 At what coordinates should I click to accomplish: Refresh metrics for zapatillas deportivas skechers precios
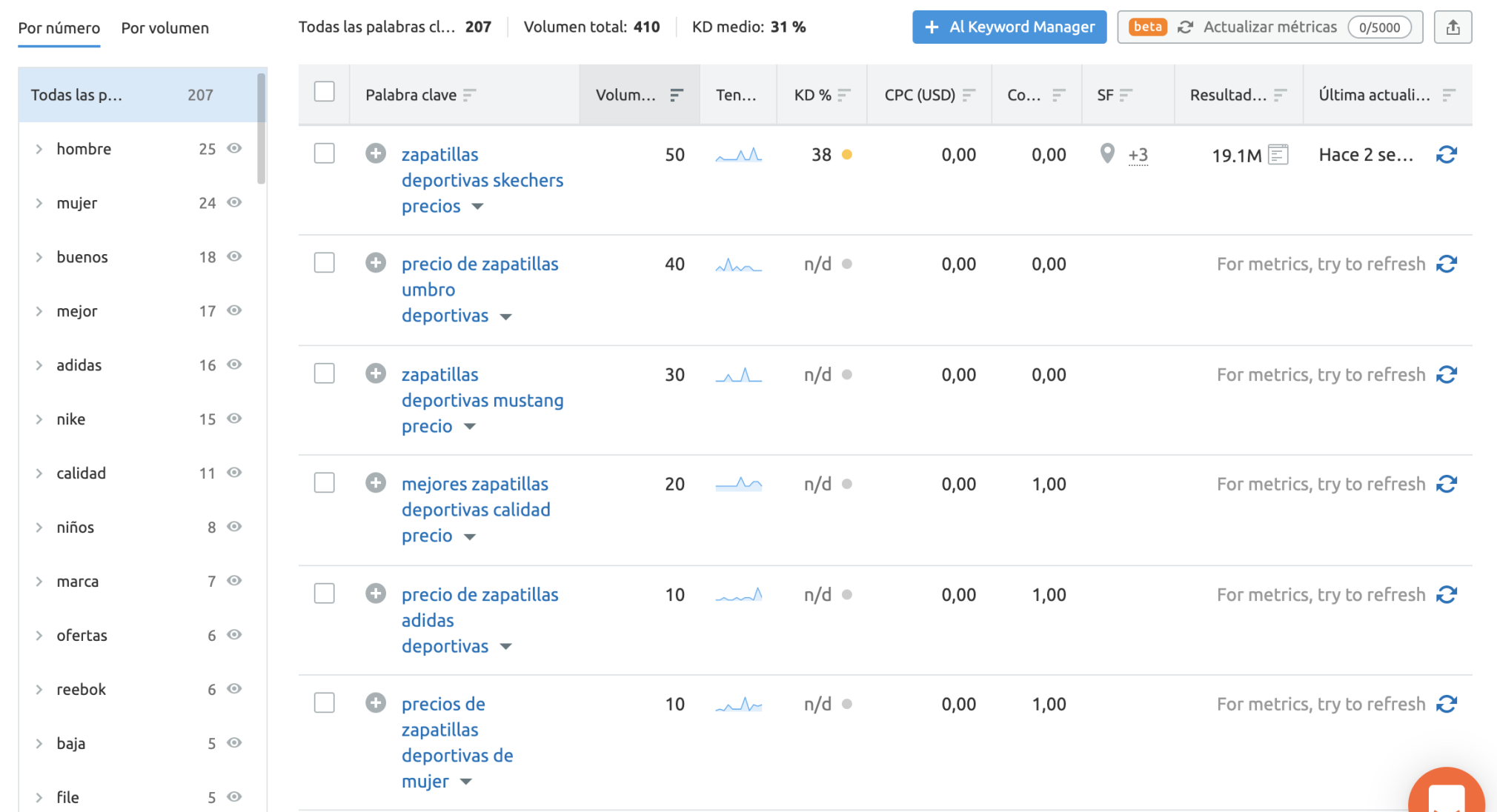(x=1446, y=155)
